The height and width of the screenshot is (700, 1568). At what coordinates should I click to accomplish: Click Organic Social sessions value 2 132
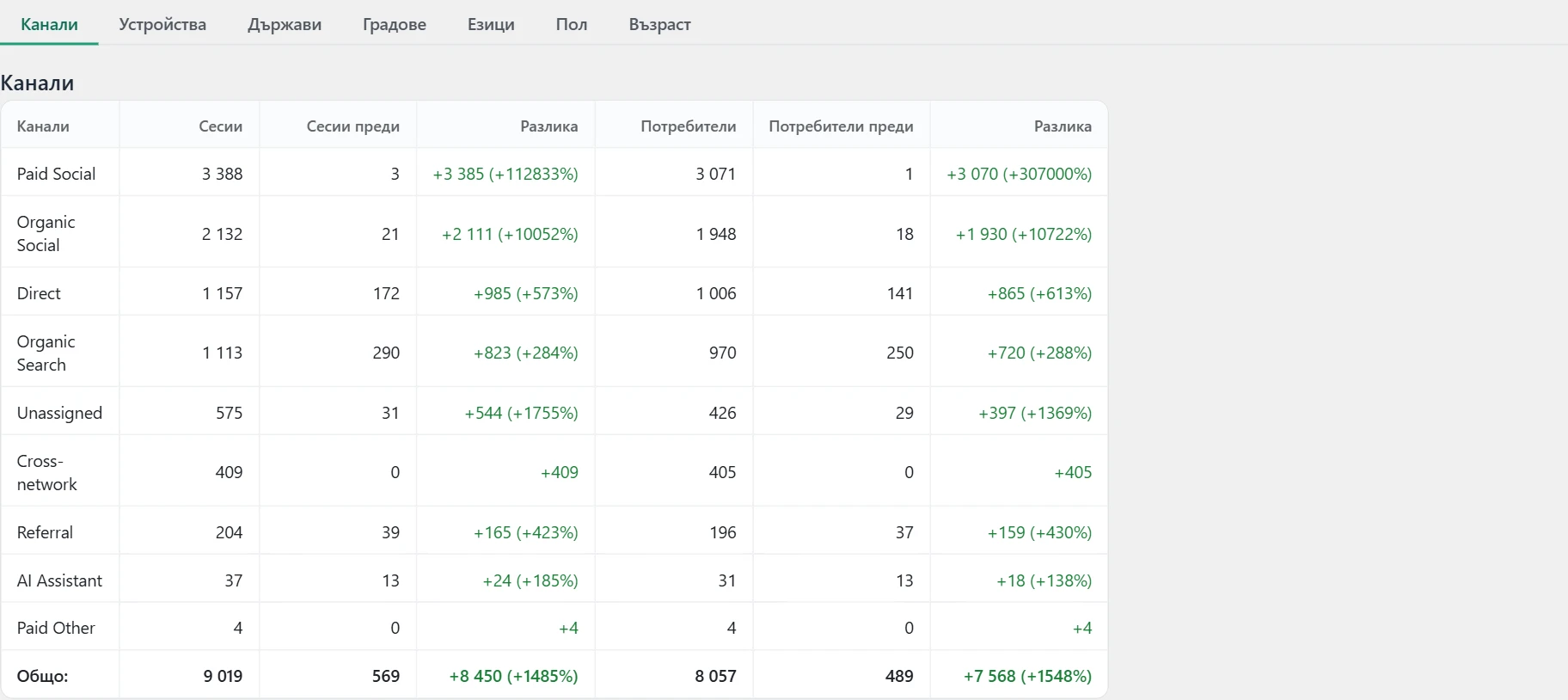(x=223, y=234)
